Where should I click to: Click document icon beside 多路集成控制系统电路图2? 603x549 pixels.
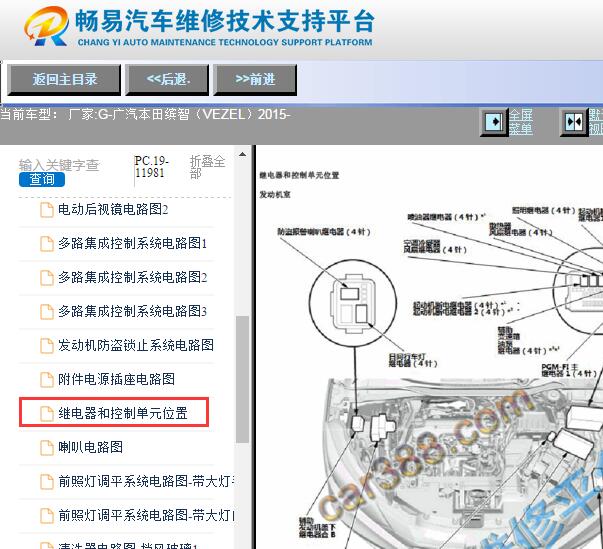(x=47, y=278)
